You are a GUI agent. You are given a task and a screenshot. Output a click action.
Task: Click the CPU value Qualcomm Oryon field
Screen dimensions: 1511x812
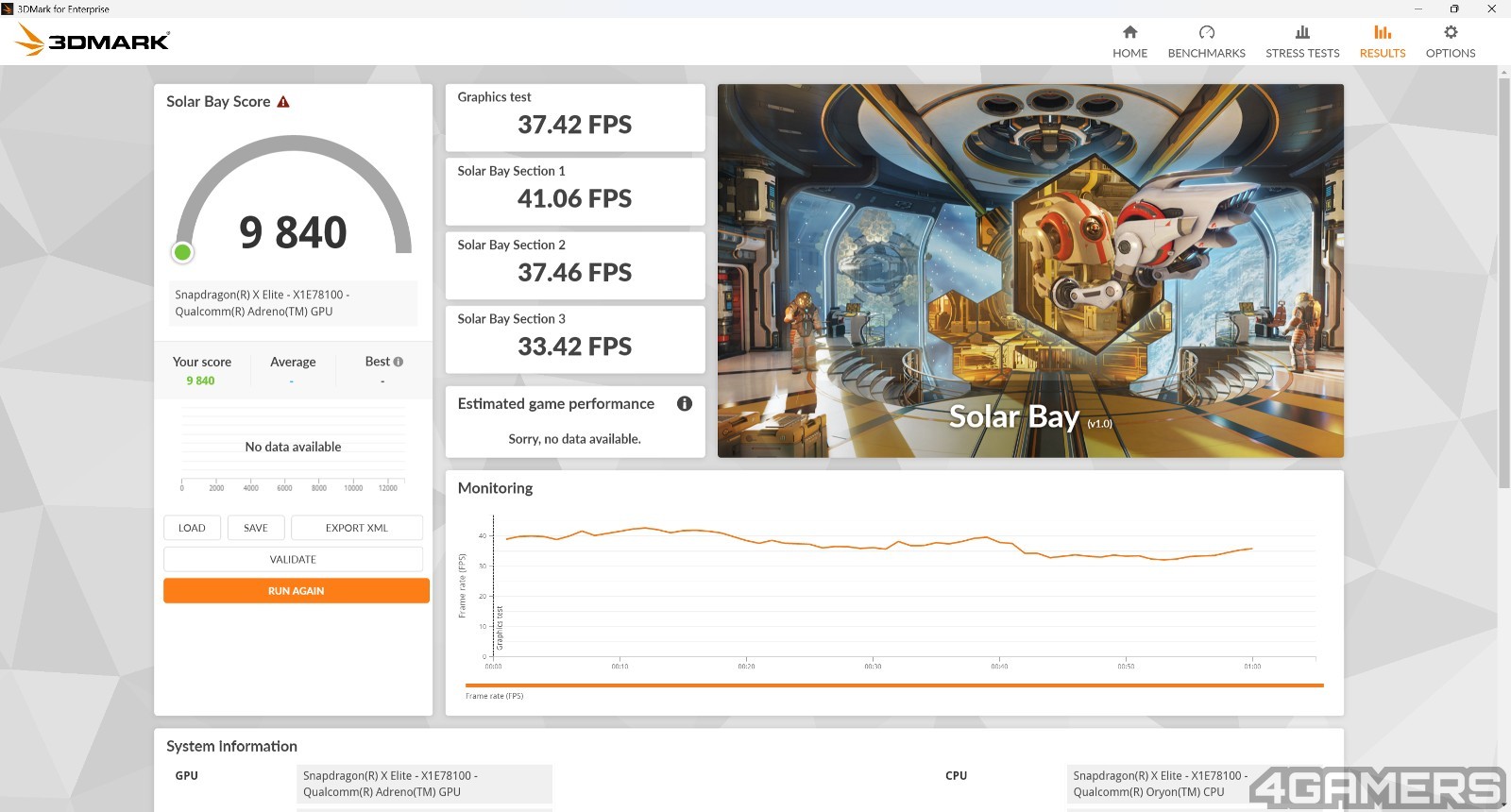pos(1194,784)
